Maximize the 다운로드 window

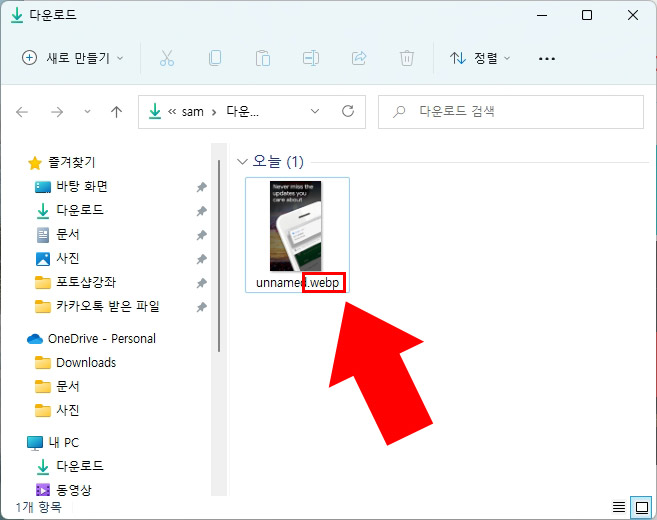coord(587,16)
